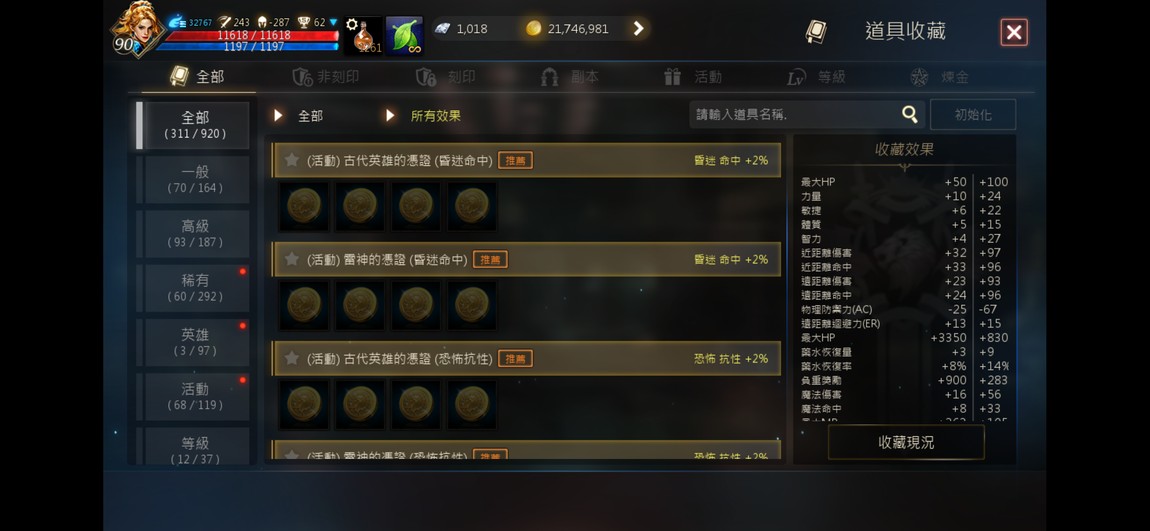Click the green leaf buff icon

(404, 35)
